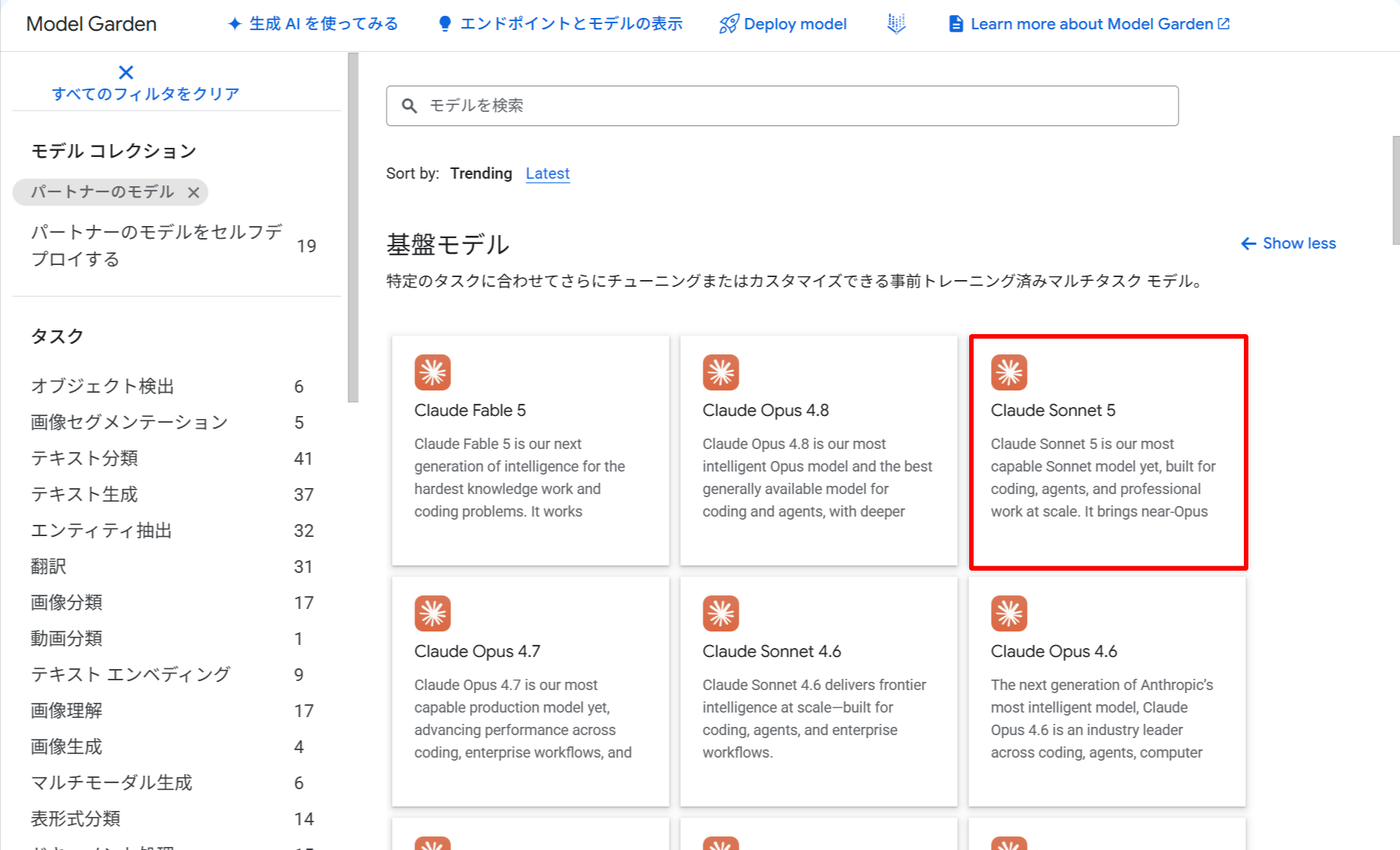Click the lightbulb icon for endpoints display
This screenshot has height=850, width=1400.
coord(445,24)
